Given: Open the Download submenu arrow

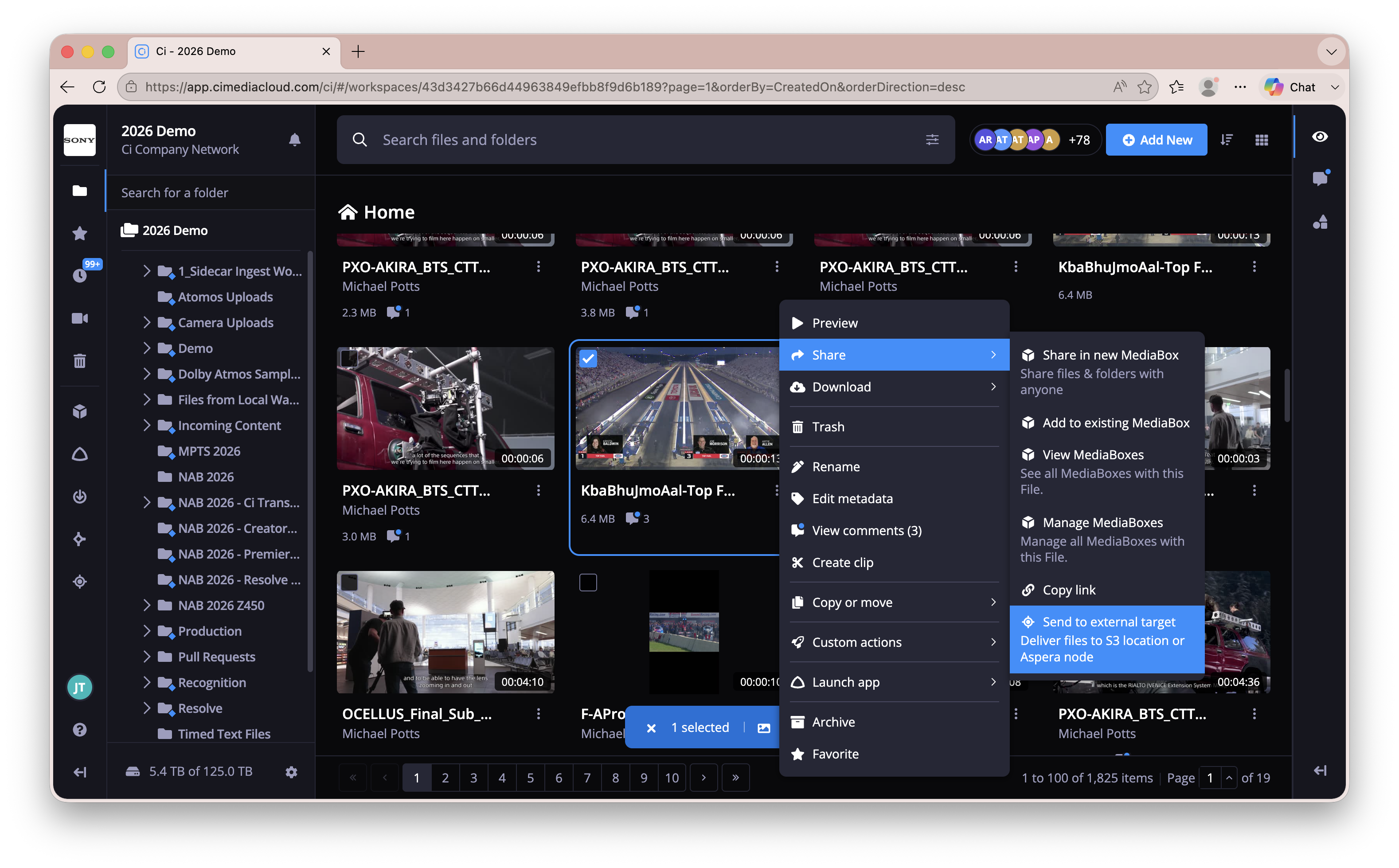Looking at the screenshot, I should point(993,387).
